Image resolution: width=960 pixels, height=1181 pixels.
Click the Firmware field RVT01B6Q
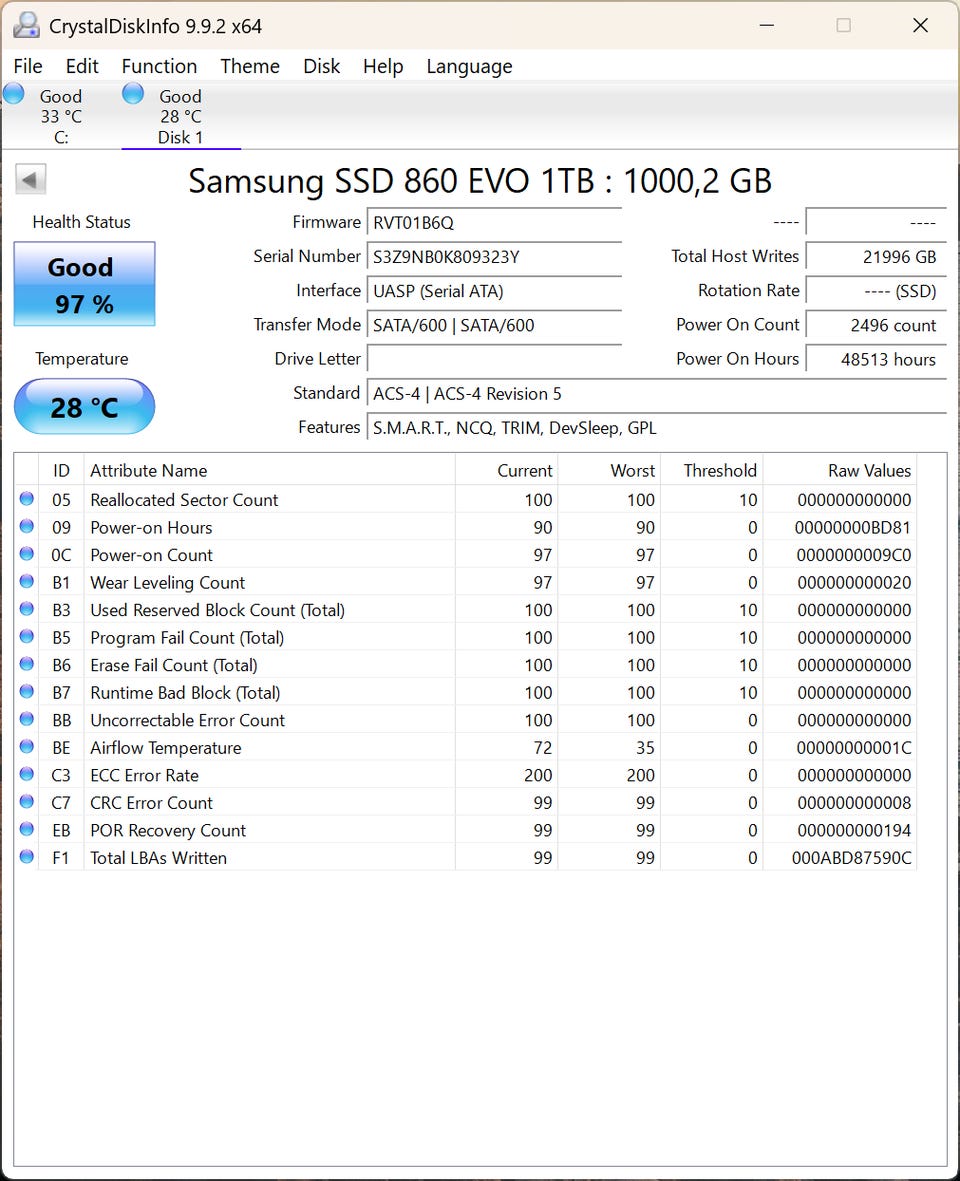[495, 223]
